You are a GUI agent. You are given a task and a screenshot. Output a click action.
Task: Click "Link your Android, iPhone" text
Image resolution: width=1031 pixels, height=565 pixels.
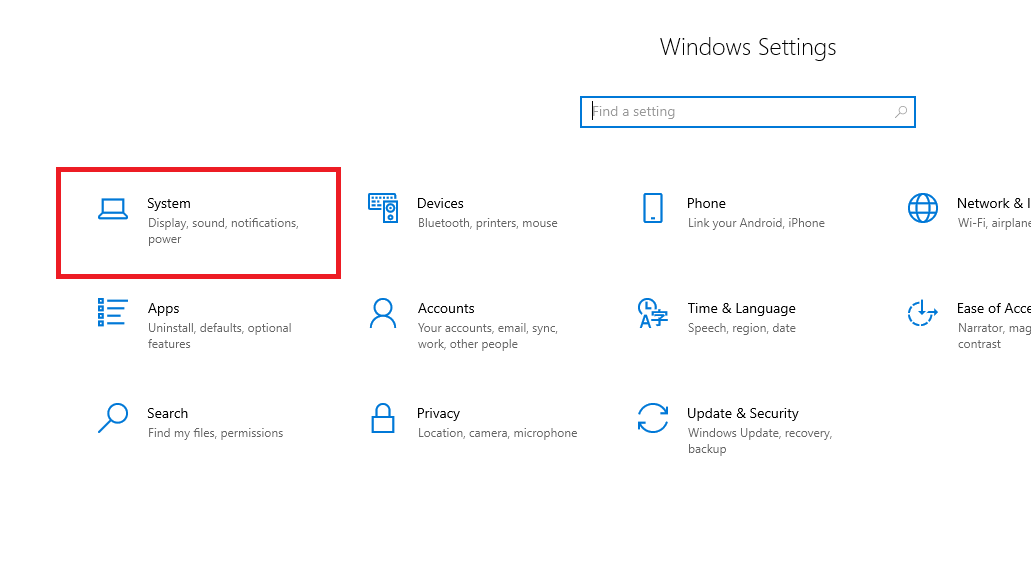coord(756,223)
